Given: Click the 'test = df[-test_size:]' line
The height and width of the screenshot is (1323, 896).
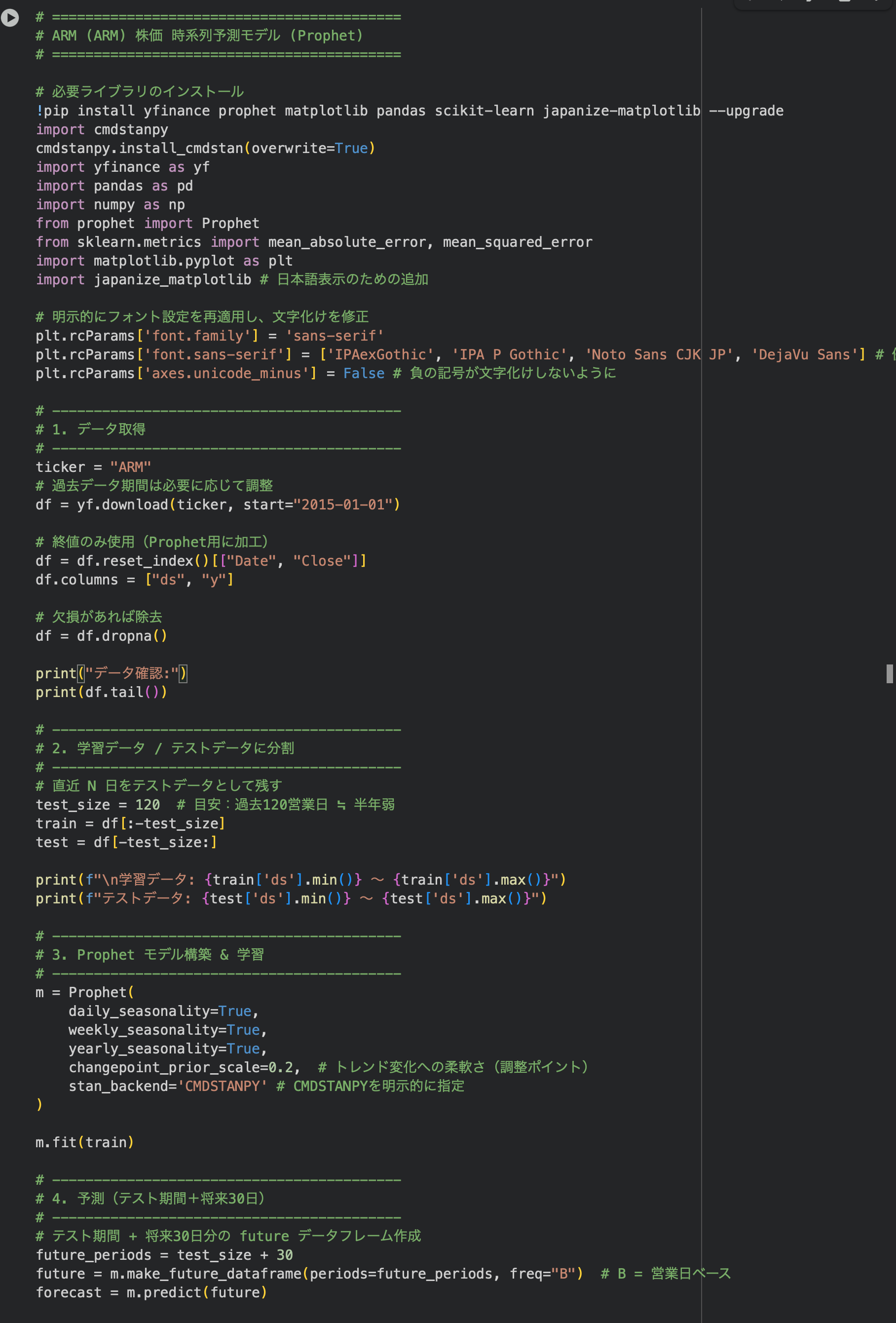Looking at the screenshot, I should tap(126, 843).
